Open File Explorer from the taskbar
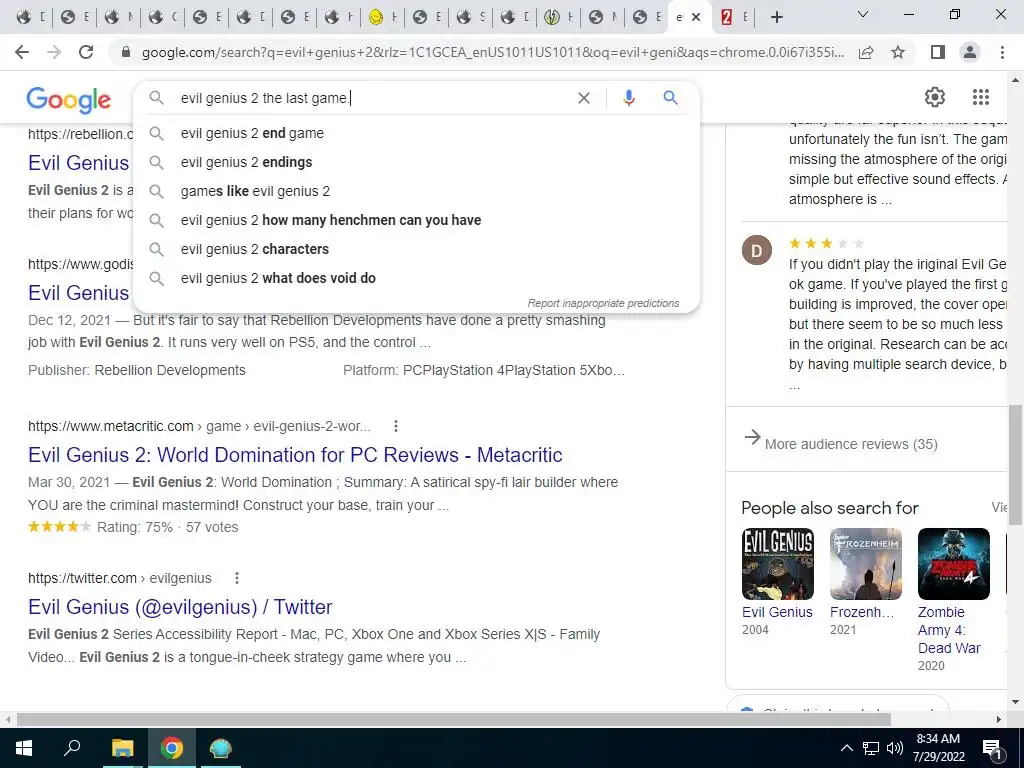 tap(122, 748)
